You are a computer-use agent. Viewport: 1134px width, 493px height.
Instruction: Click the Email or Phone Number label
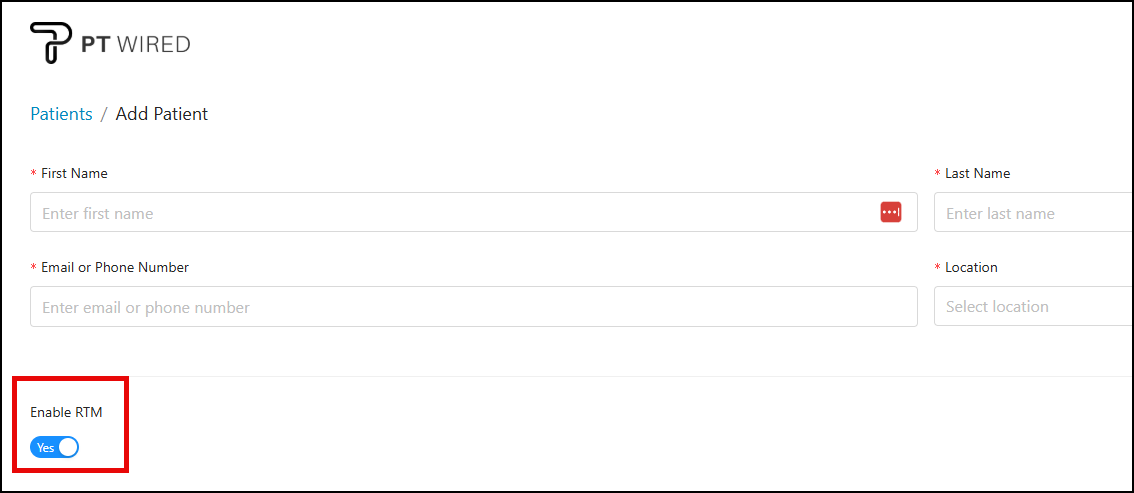point(115,267)
